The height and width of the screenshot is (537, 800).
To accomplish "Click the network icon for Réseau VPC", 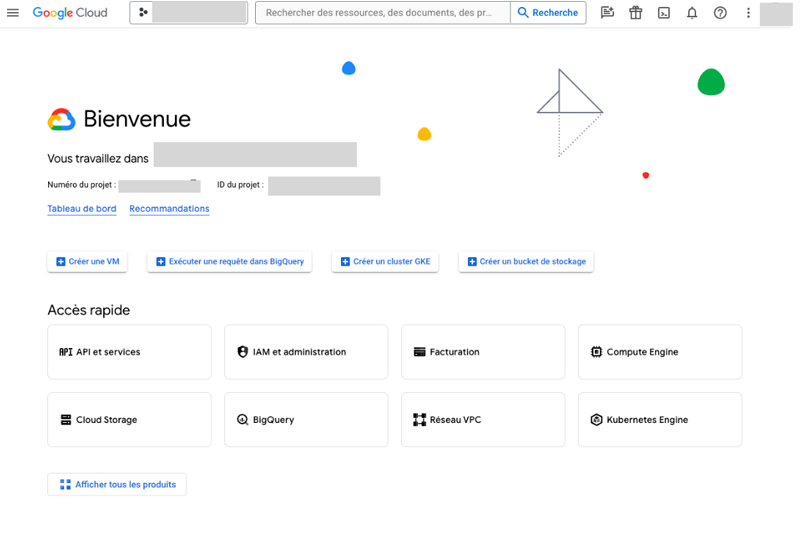I will point(419,420).
